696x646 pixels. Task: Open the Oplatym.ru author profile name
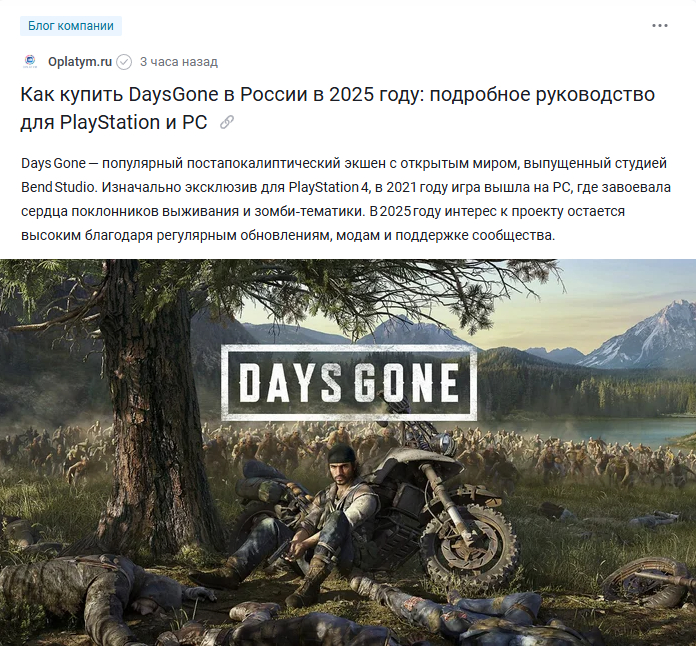tap(80, 62)
